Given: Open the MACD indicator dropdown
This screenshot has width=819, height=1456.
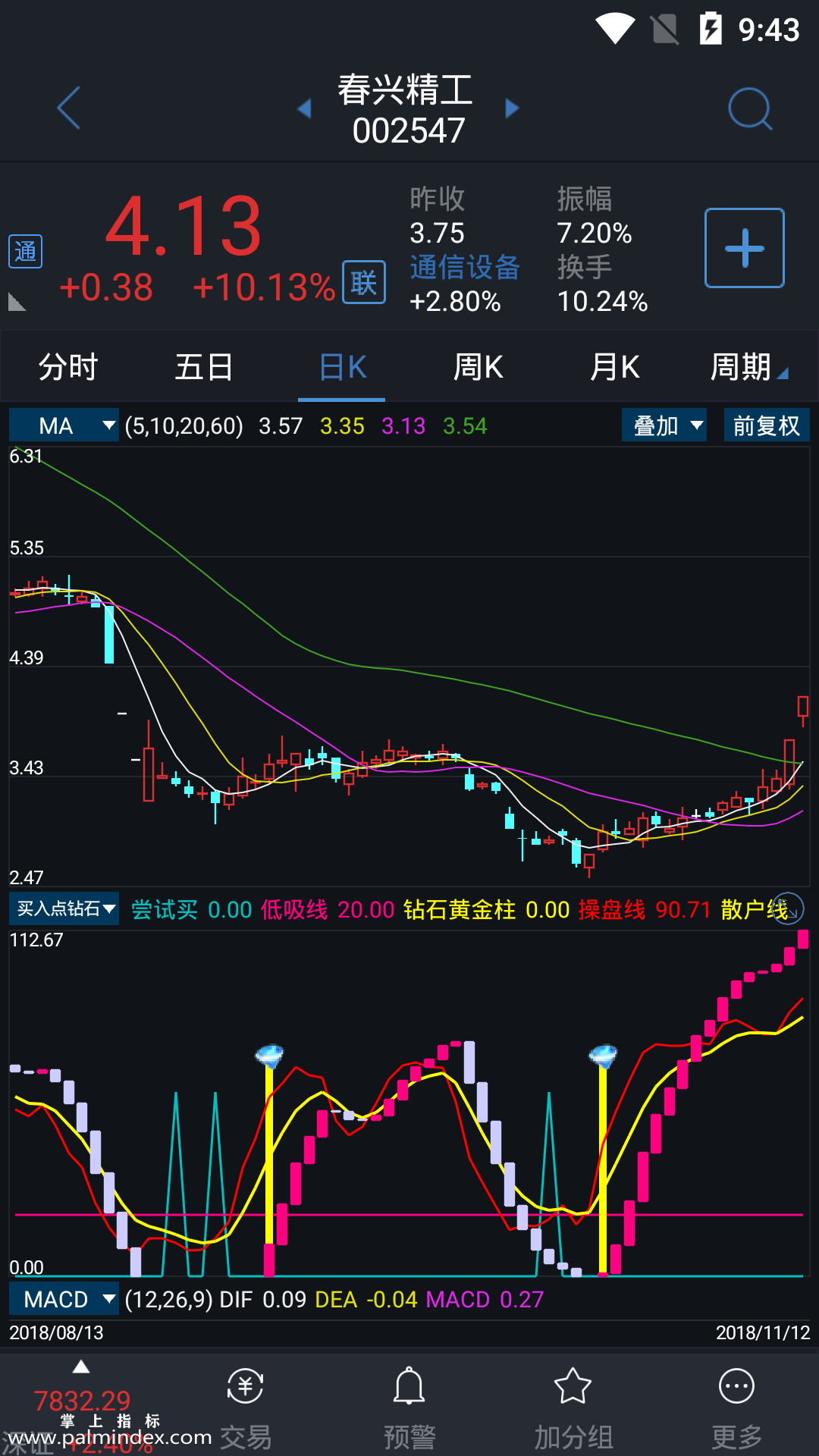Looking at the screenshot, I should click(x=64, y=1299).
